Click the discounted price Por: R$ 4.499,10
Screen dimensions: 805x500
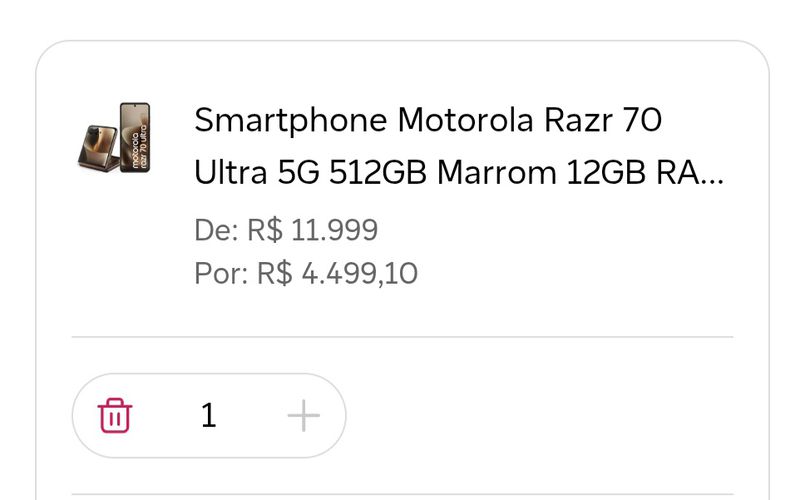point(306,273)
